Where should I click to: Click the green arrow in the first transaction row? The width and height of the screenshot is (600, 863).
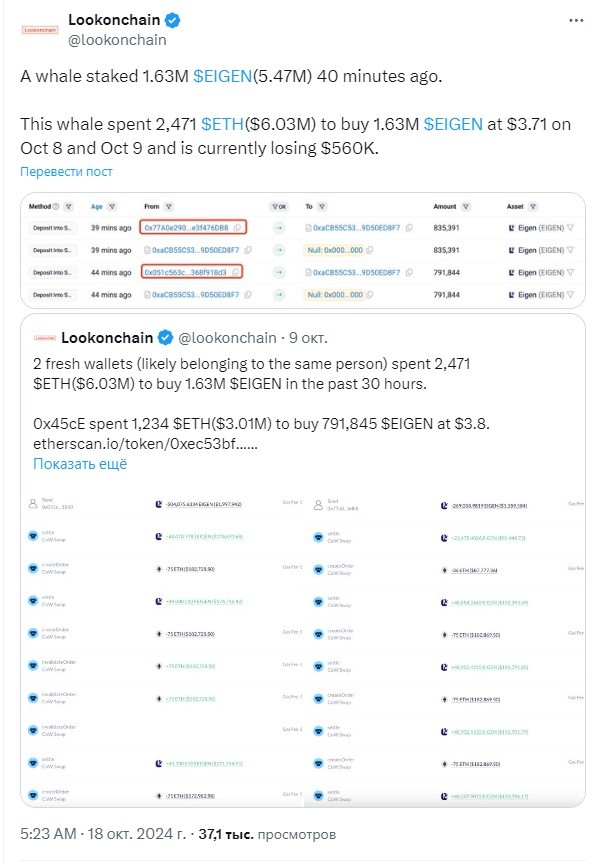(279, 227)
